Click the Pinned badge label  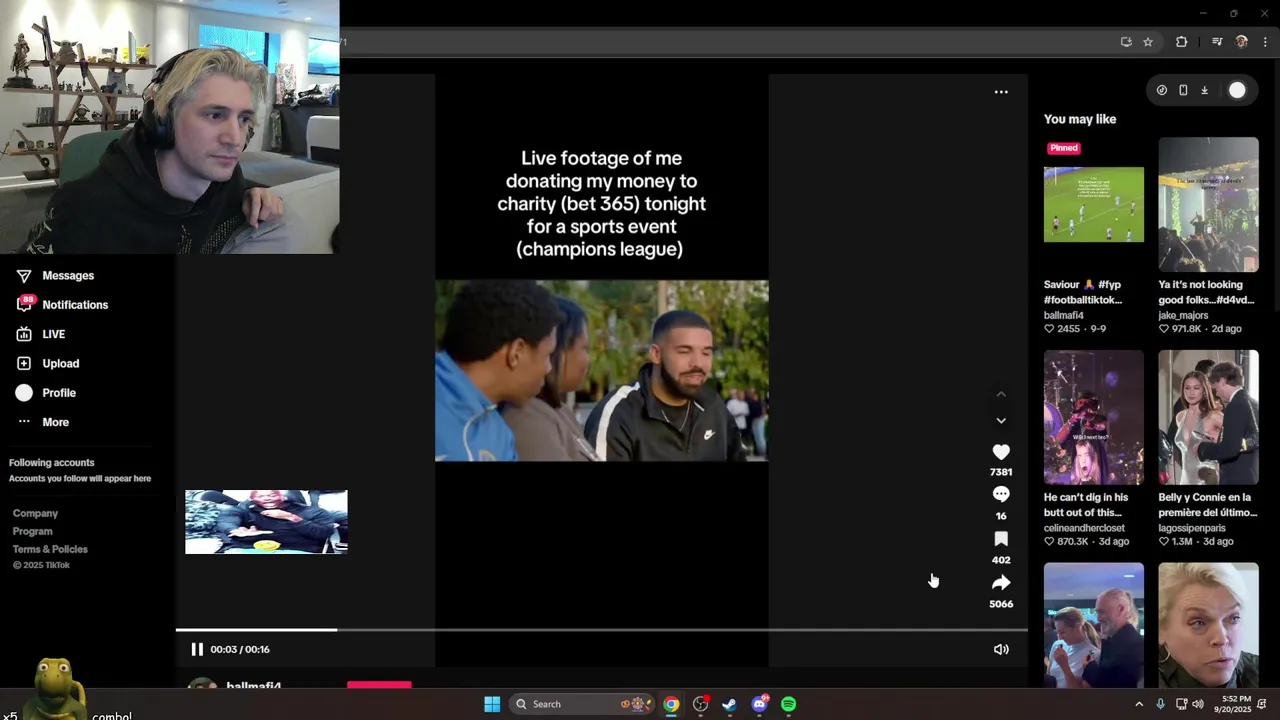coord(1064,148)
